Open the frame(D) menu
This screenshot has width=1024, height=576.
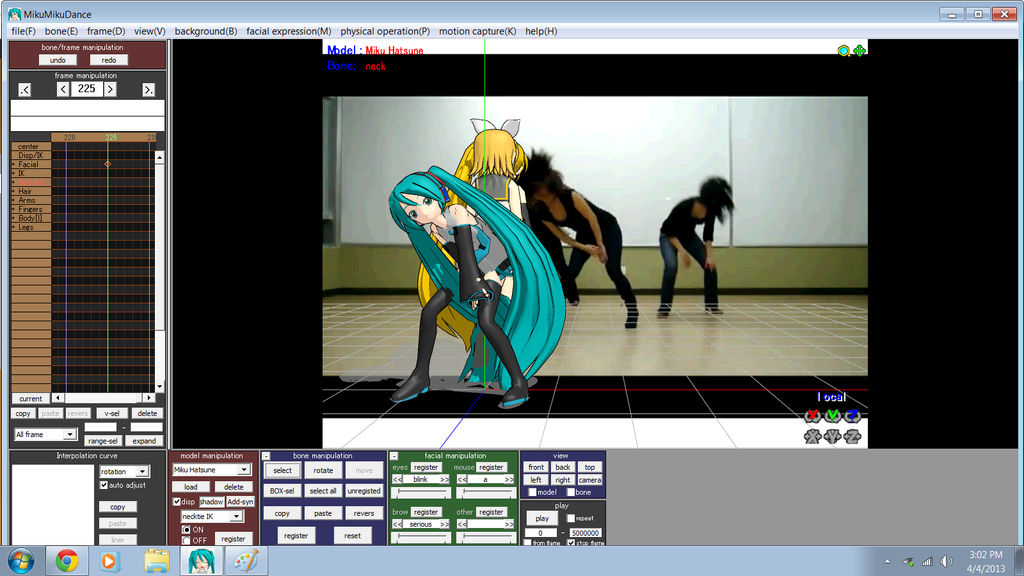106,31
